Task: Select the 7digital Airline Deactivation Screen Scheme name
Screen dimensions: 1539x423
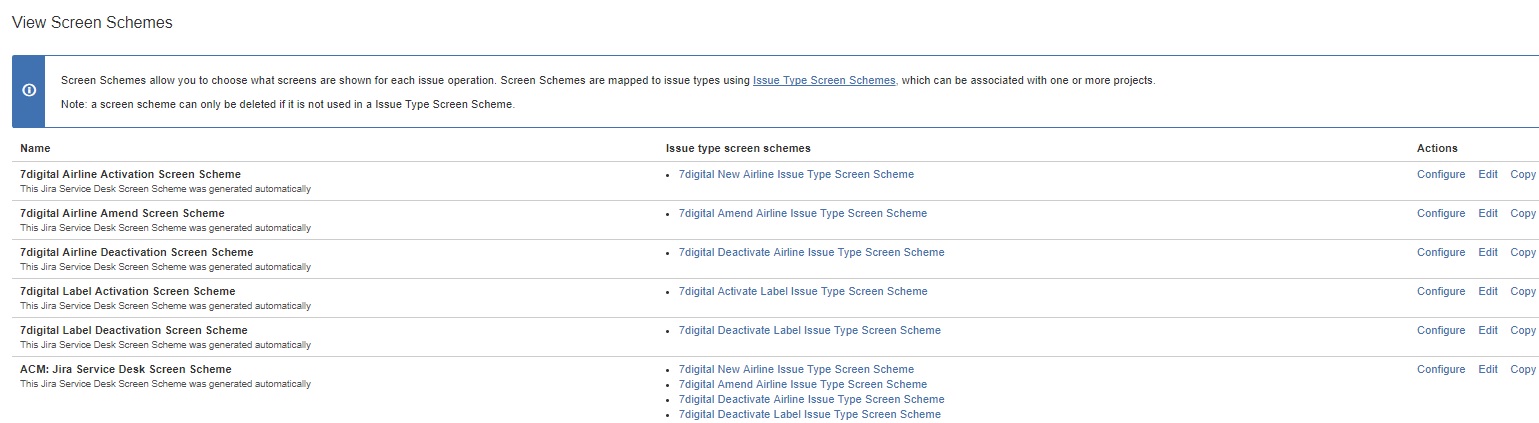Action: (137, 252)
